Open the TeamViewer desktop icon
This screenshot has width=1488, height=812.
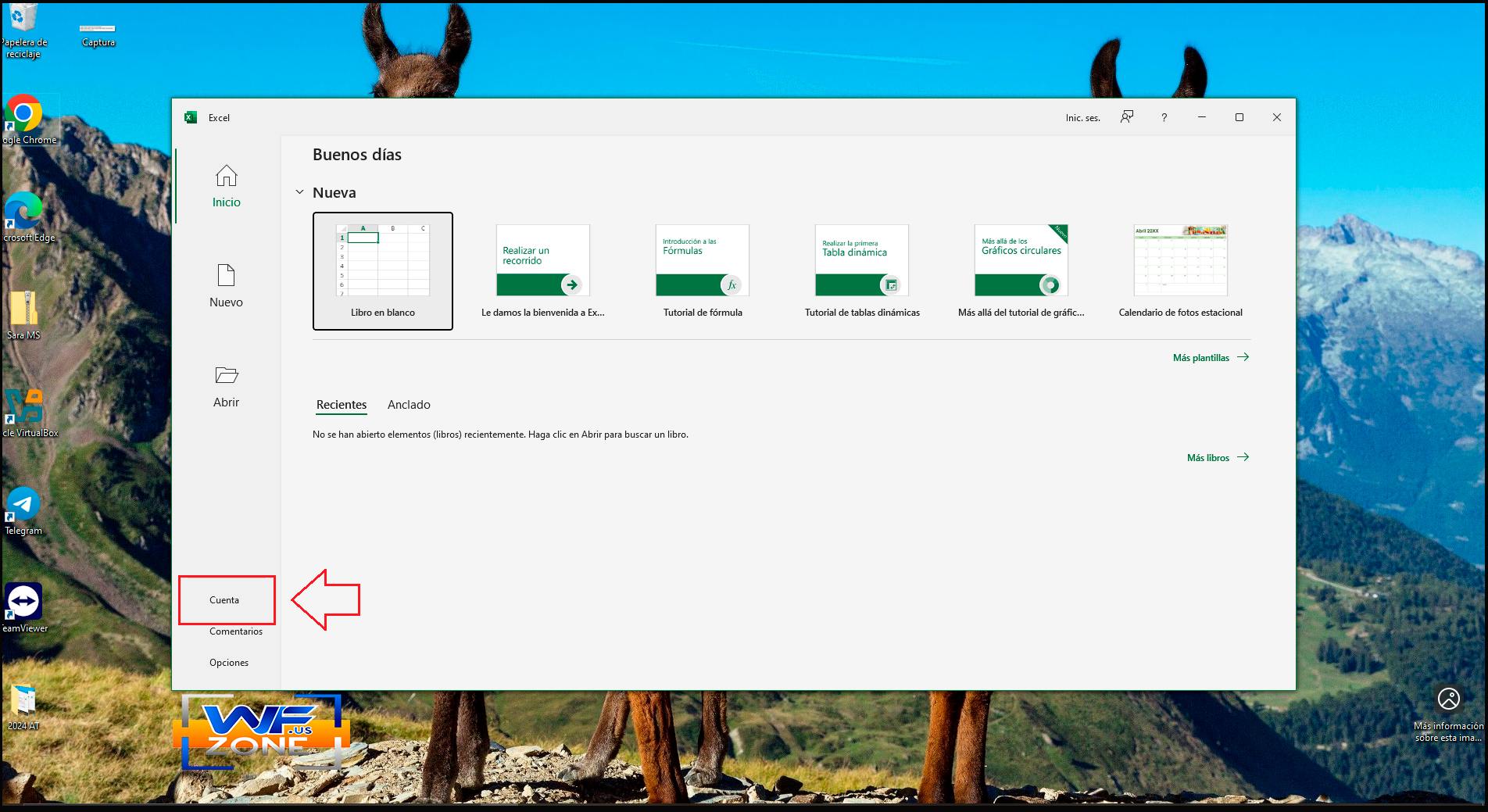pyautogui.click(x=23, y=603)
